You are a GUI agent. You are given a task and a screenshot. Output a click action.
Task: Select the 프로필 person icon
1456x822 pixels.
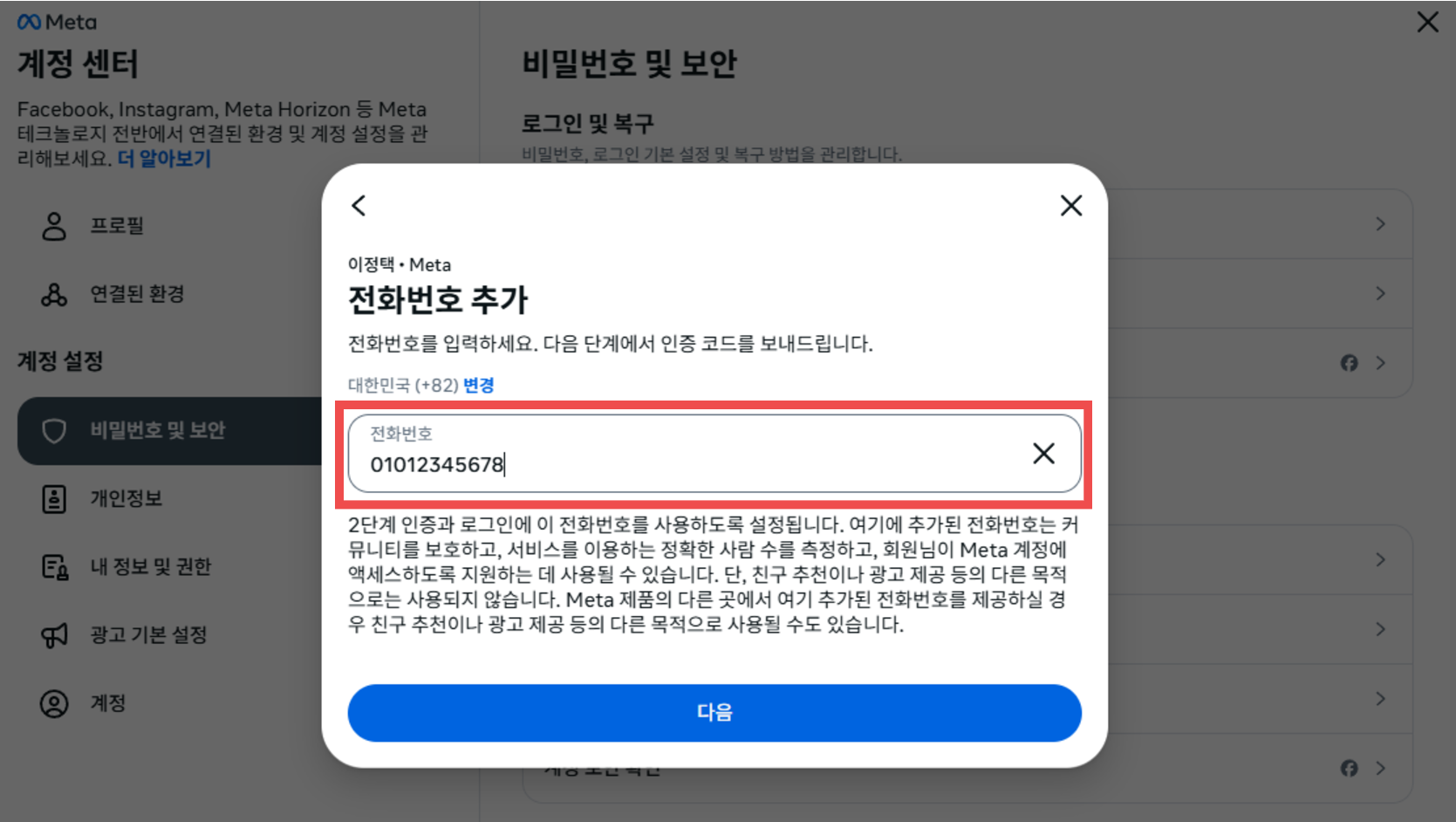(x=54, y=226)
